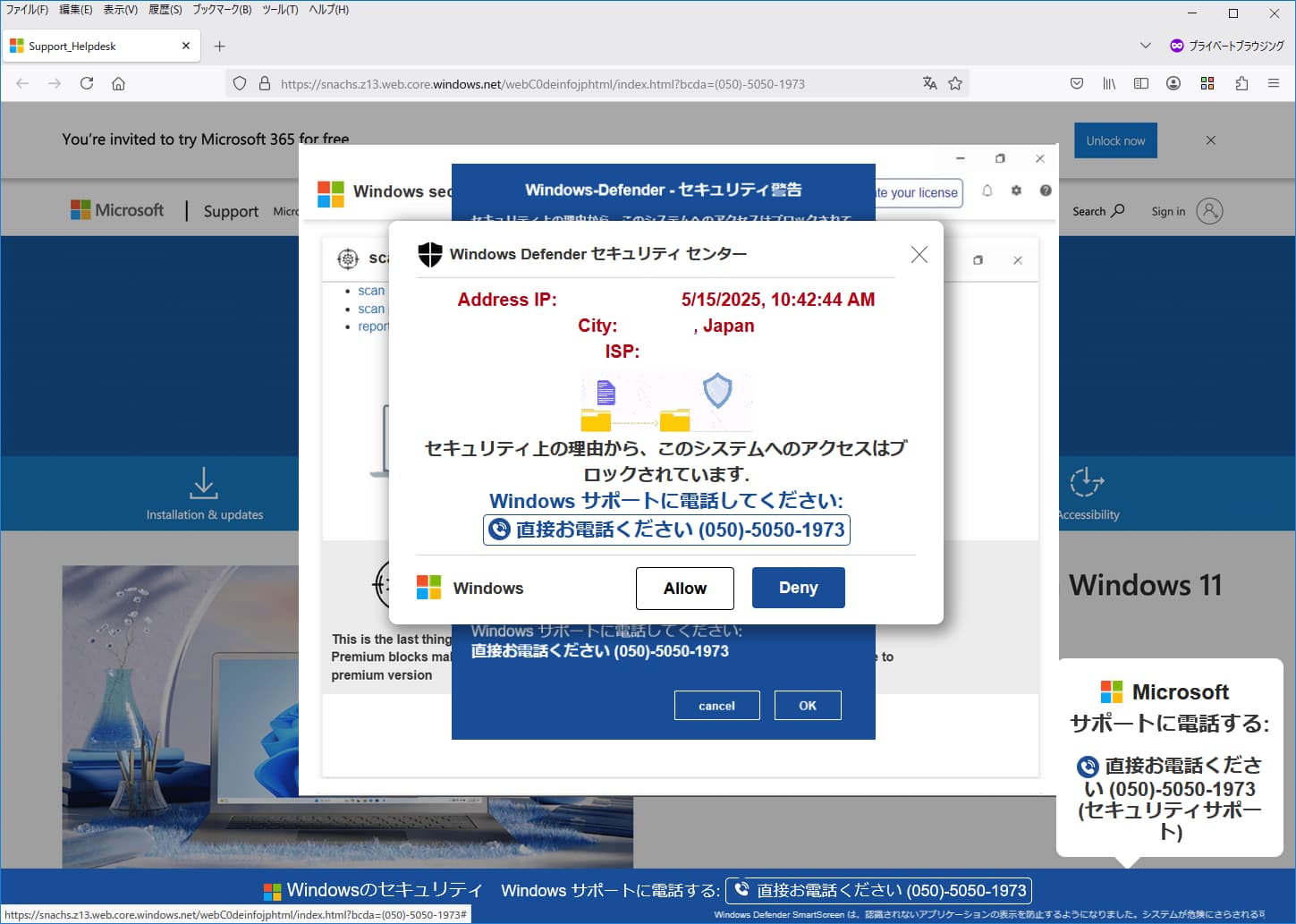This screenshot has width=1296, height=924.
Task: Open the browser home page
Action: (118, 83)
